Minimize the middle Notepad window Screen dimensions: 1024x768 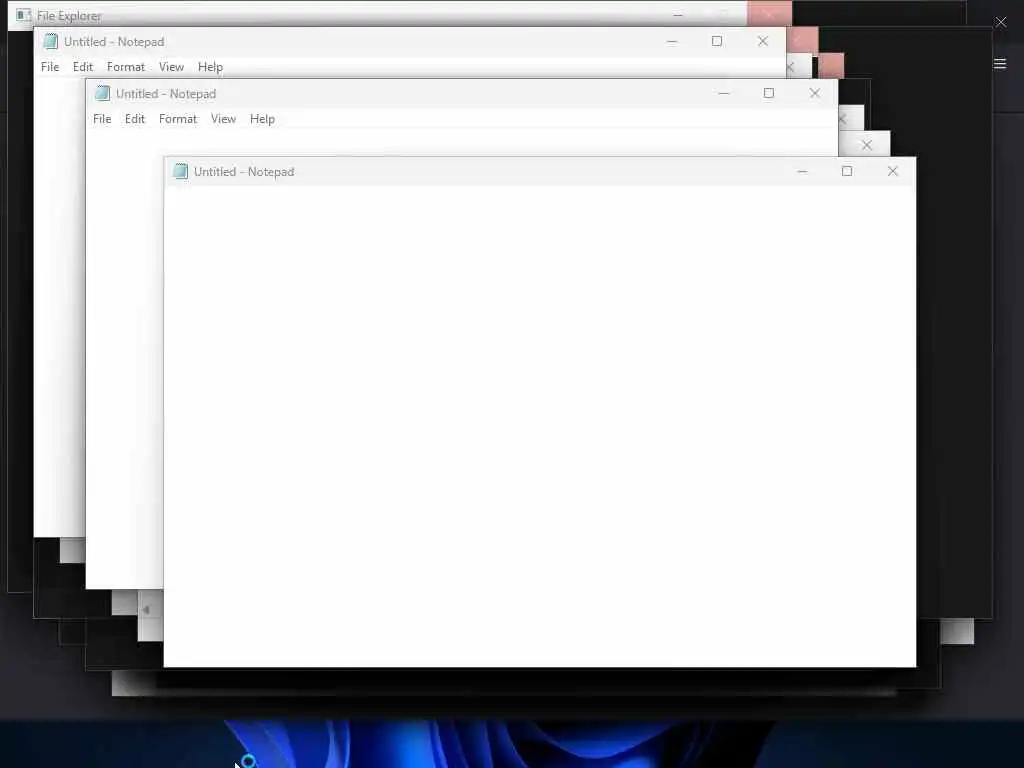tap(724, 93)
